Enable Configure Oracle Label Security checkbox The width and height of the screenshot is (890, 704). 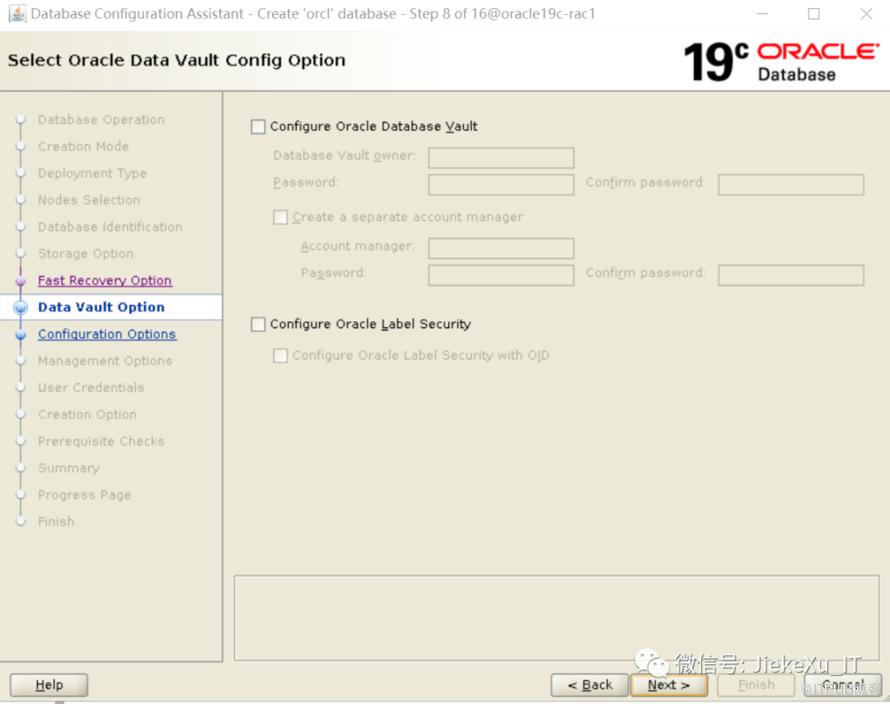tap(258, 324)
